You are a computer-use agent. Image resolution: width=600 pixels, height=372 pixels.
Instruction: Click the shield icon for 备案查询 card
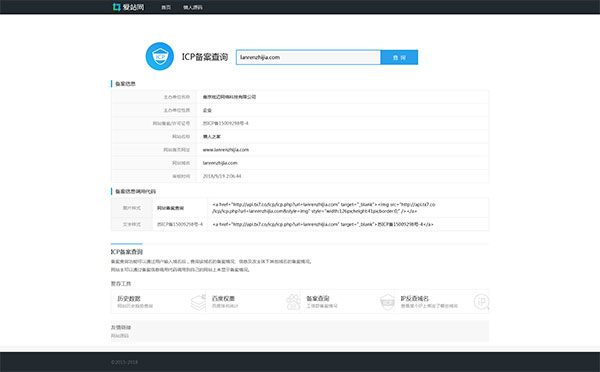tap(387, 302)
